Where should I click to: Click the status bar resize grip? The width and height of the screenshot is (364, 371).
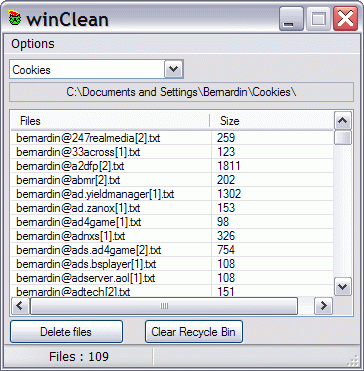pos(352,361)
